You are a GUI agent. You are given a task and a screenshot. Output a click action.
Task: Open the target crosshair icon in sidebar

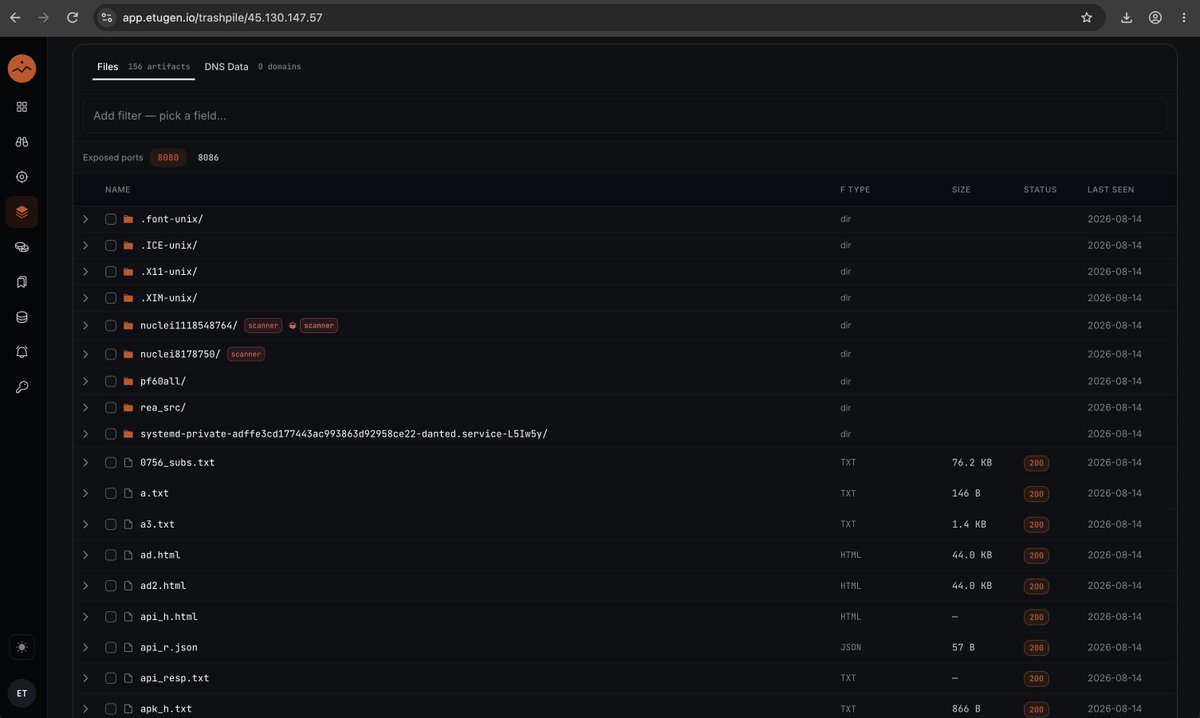coord(22,177)
